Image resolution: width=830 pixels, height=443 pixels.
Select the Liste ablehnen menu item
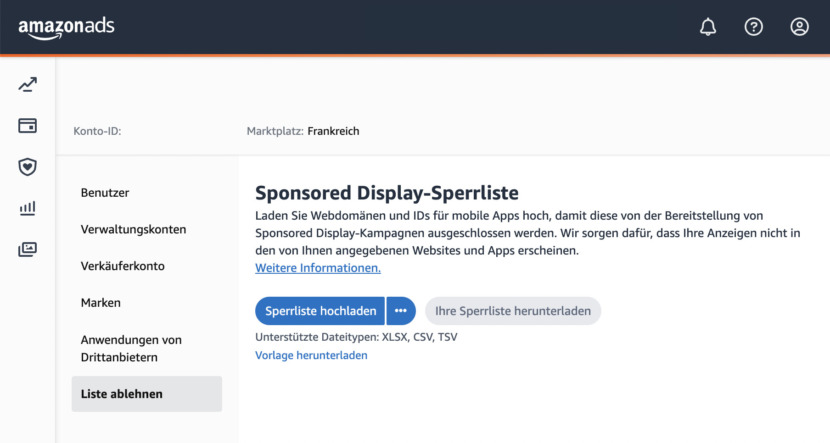coord(147,394)
